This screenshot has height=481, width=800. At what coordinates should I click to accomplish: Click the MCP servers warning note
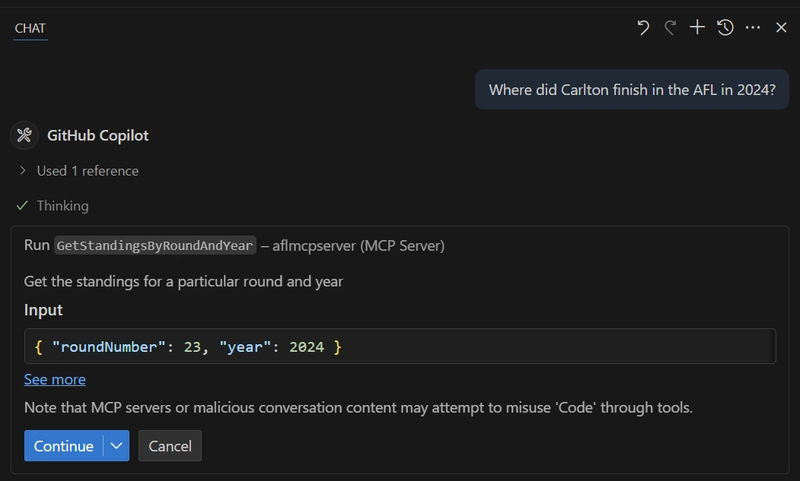(358, 408)
